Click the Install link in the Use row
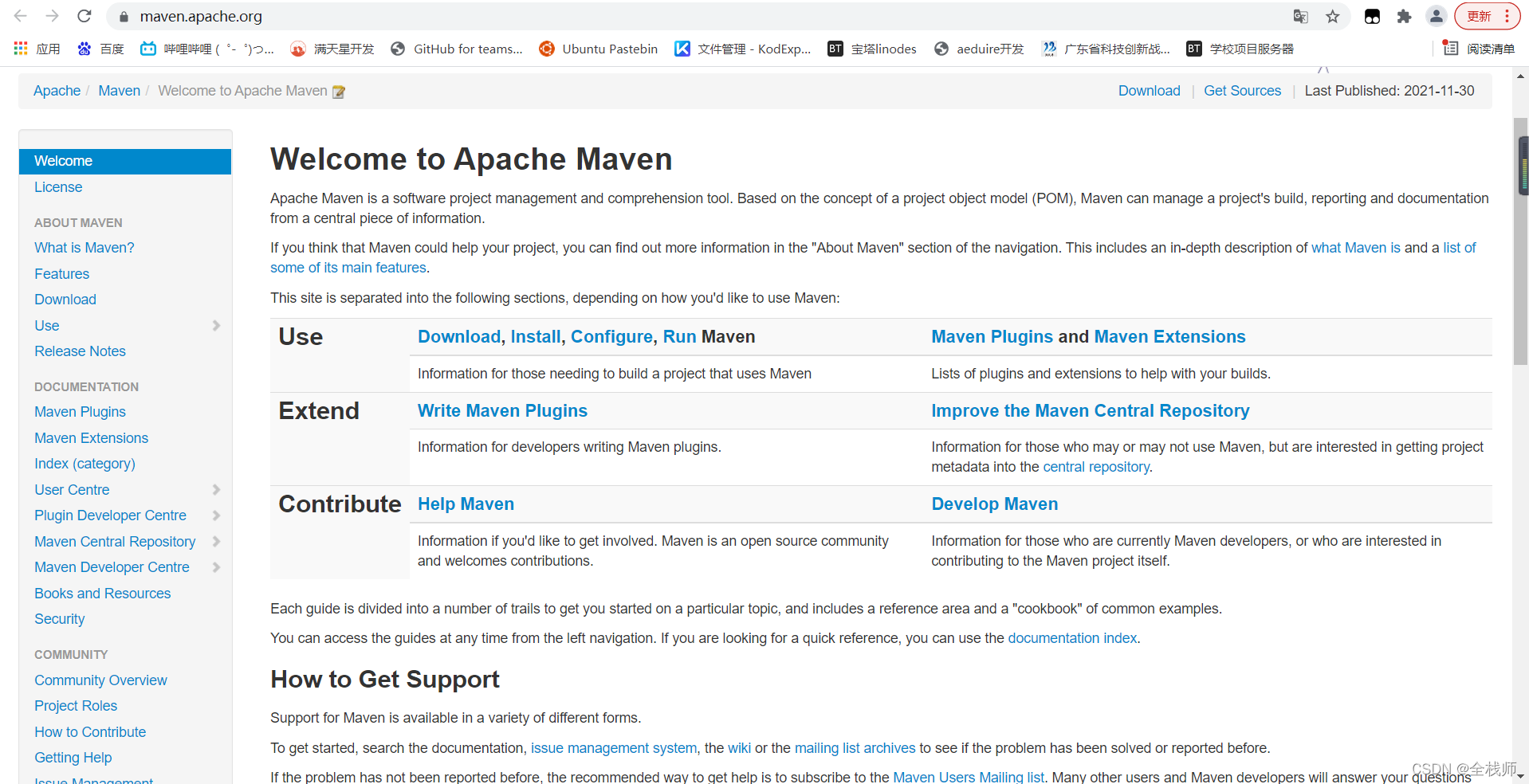Screen dimensions: 1529x784 pos(536,337)
